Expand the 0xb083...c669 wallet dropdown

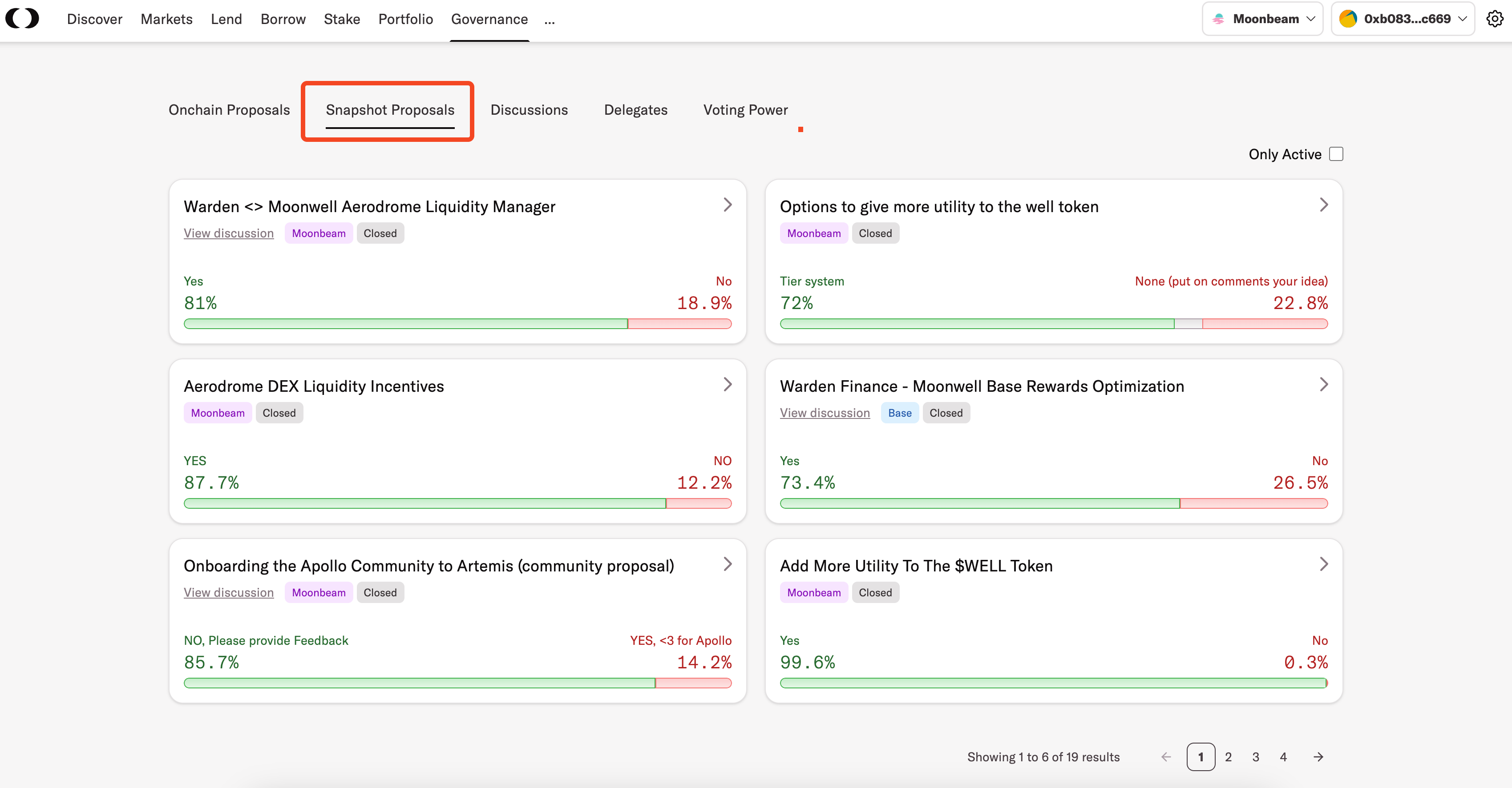click(1407, 19)
